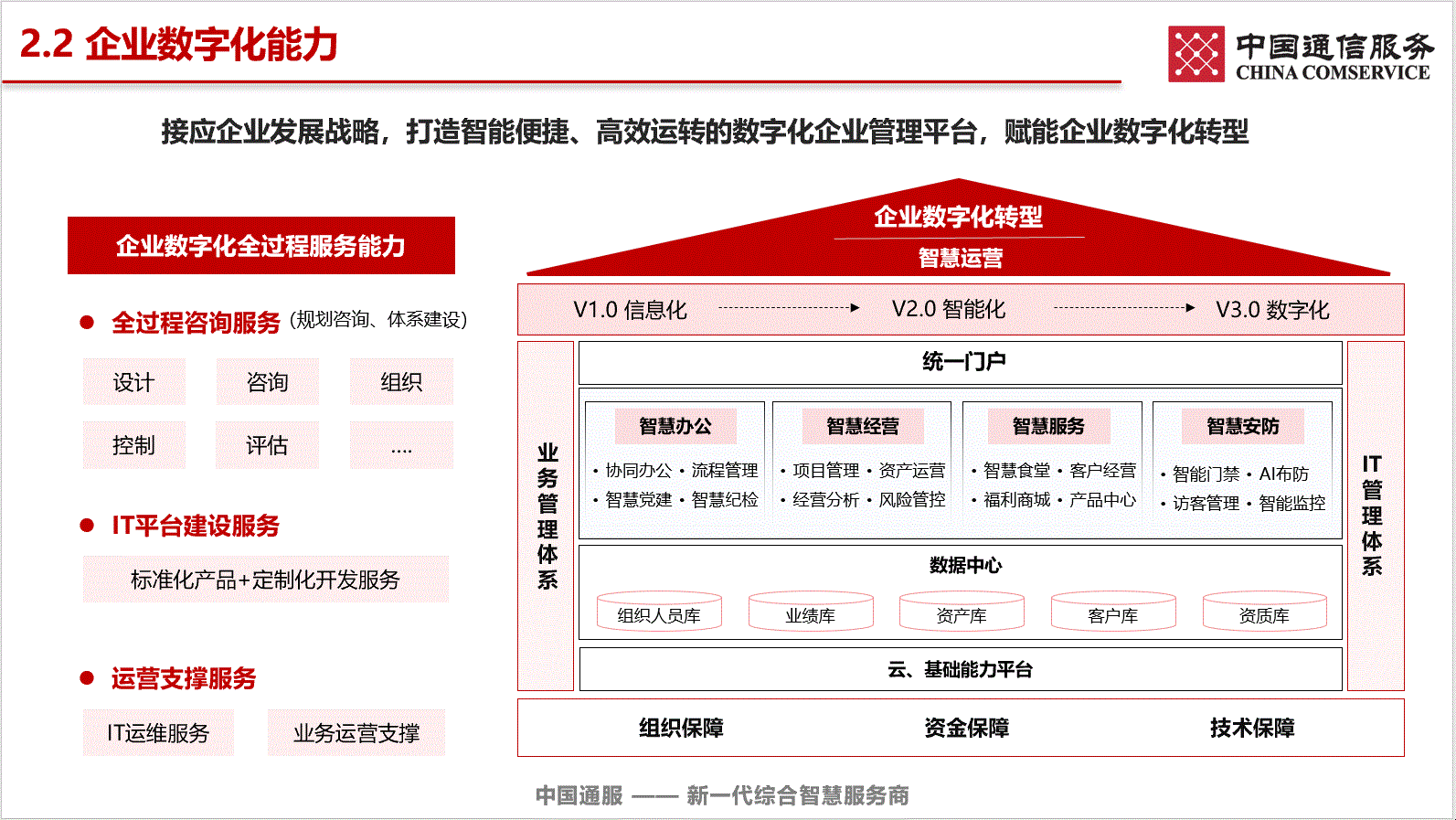
Task: Click the AI布防 item
Action: [x=1284, y=474]
